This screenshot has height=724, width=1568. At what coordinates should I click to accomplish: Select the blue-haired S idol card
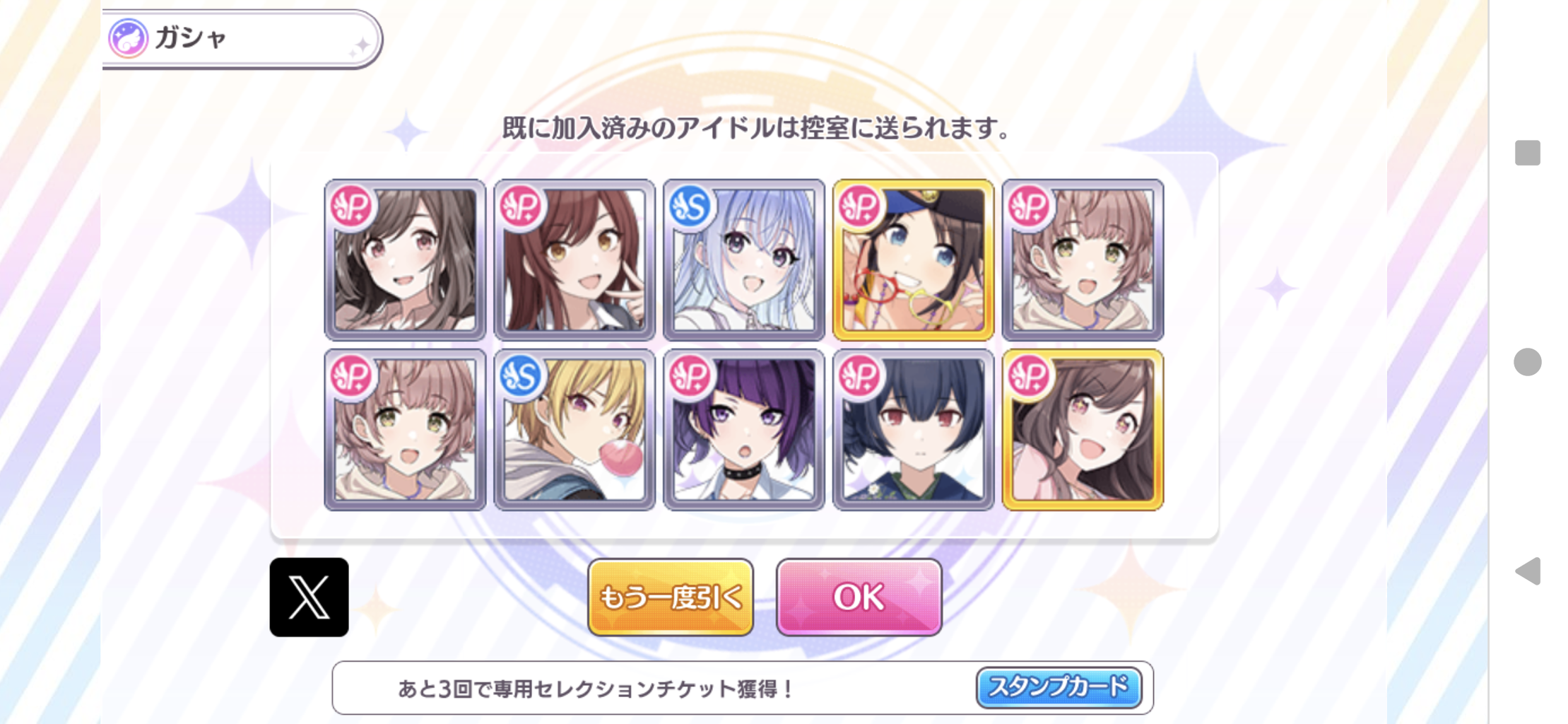click(744, 259)
